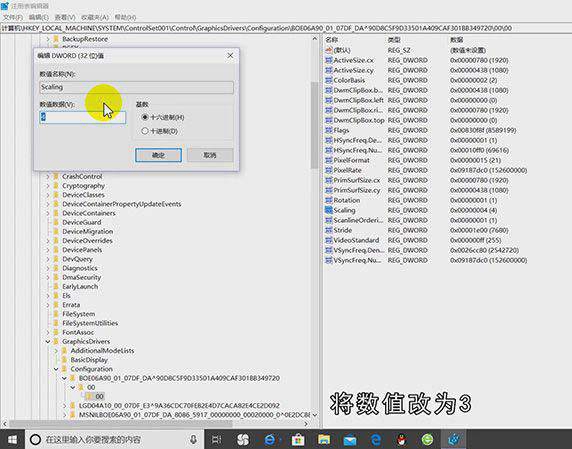Expand the FontAssoc tree node
The image size is (572, 449).
click(x=48, y=332)
